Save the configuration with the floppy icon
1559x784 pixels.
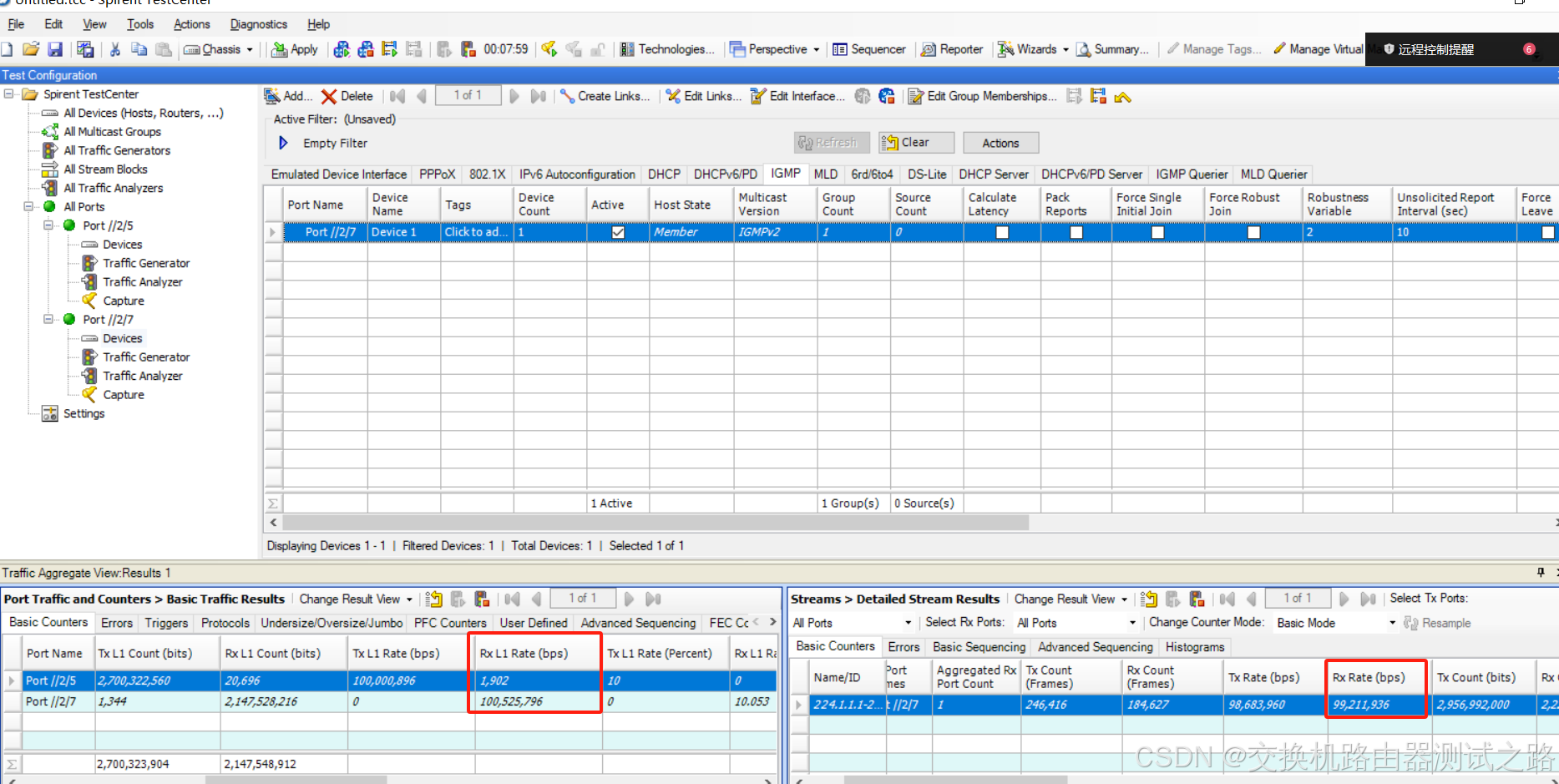(55, 49)
